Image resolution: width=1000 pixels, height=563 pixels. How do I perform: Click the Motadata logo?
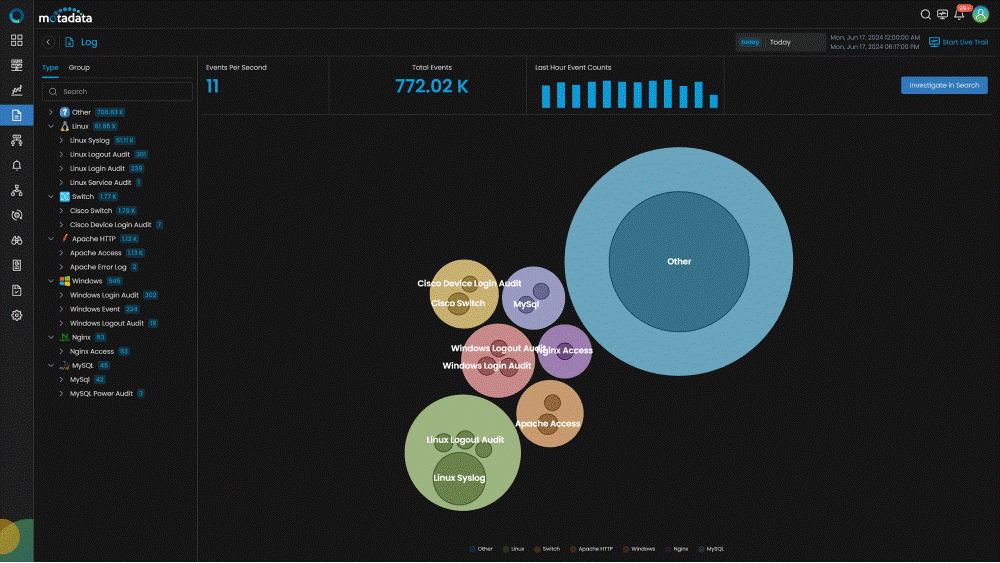(x=65, y=16)
